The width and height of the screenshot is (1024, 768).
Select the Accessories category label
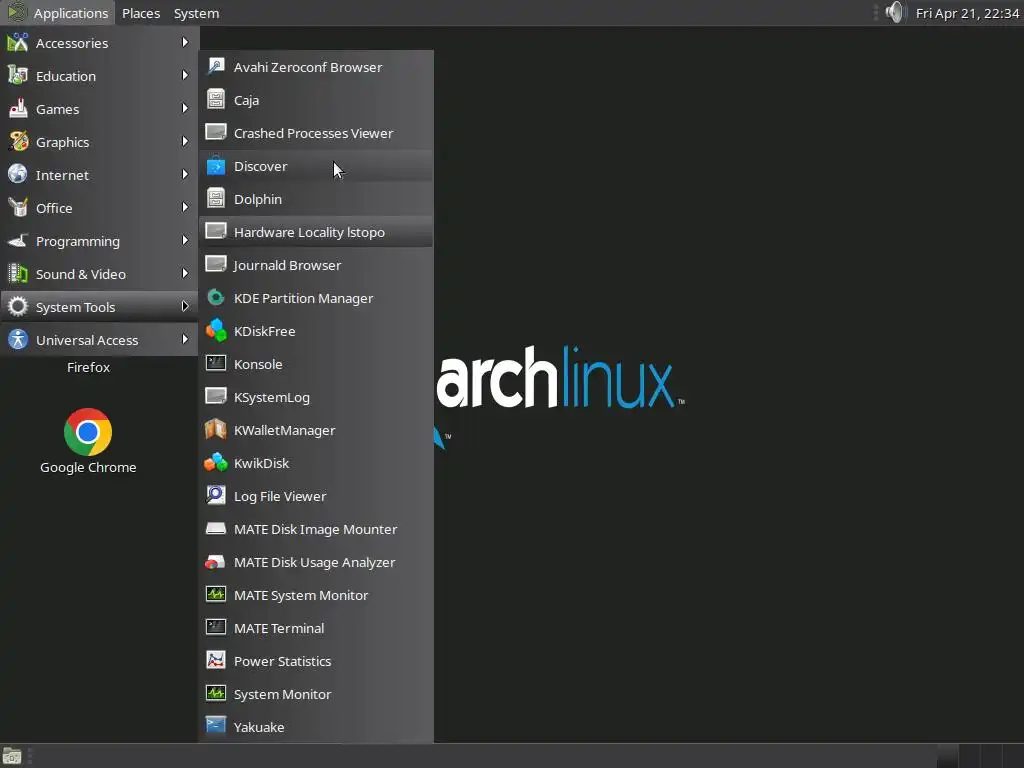point(72,43)
